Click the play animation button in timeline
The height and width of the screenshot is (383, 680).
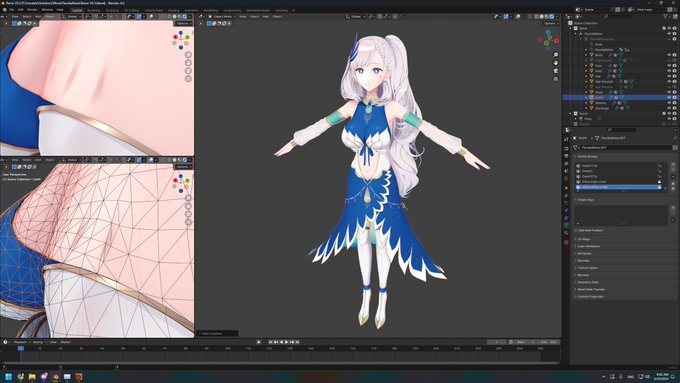(287, 342)
